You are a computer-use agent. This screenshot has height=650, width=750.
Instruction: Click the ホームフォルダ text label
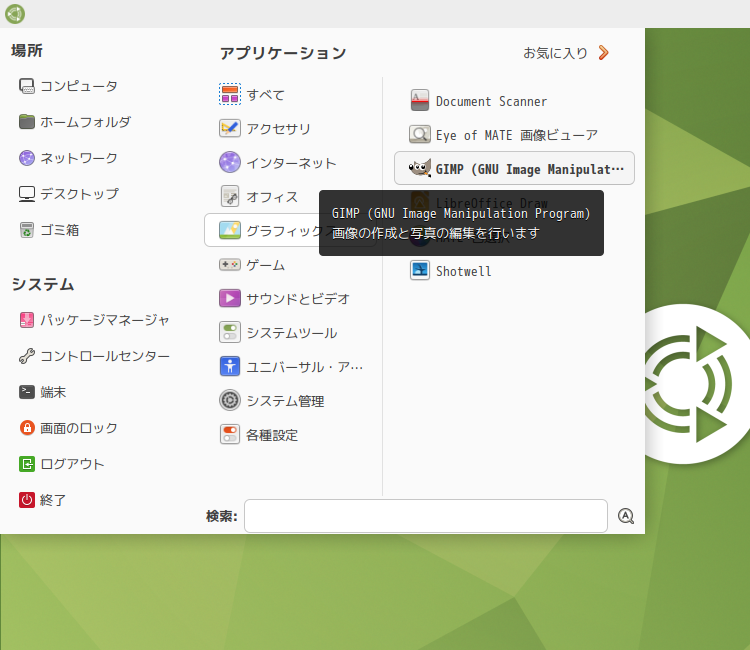[x=85, y=122]
